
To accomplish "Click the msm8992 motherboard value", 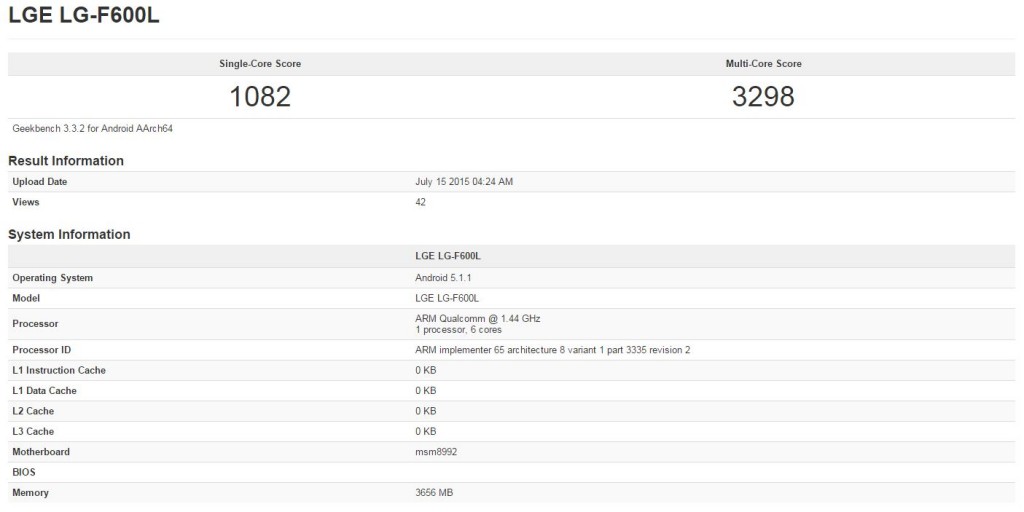I will pyautogui.click(x=436, y=452).
